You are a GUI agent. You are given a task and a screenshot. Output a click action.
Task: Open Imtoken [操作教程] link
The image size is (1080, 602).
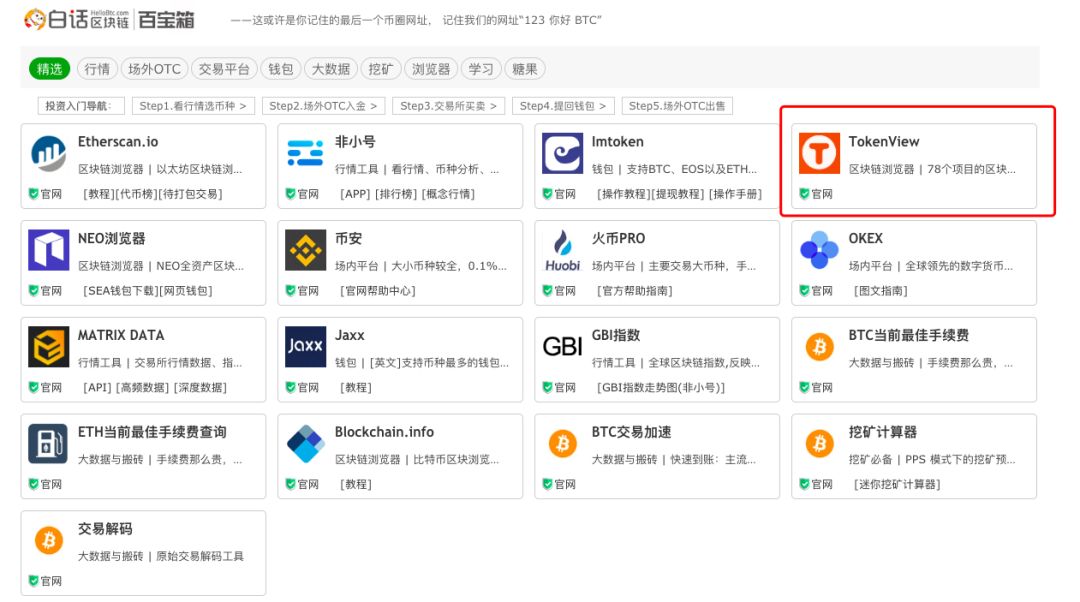625,194
